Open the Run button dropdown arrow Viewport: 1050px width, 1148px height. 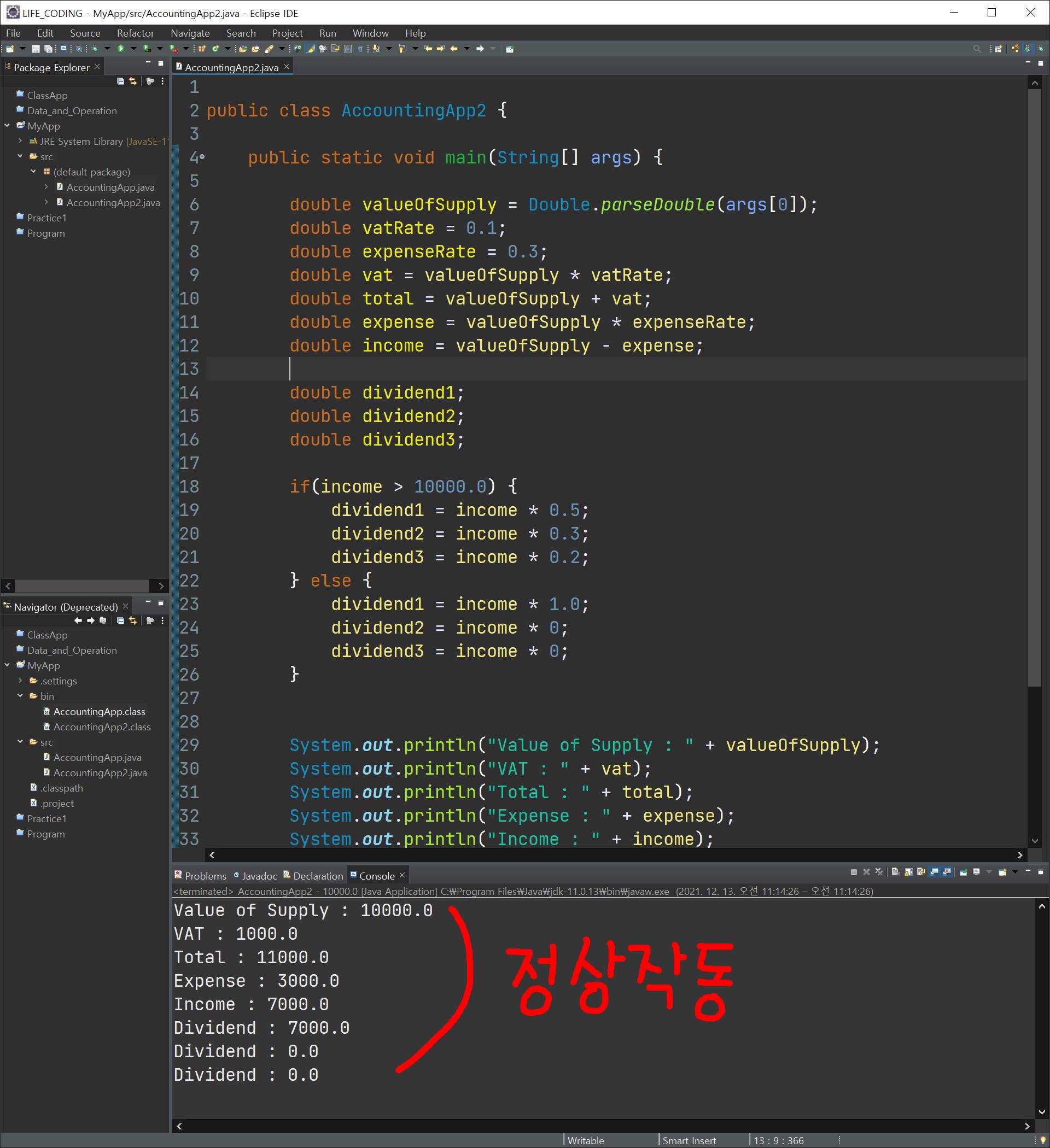point(133,49)
